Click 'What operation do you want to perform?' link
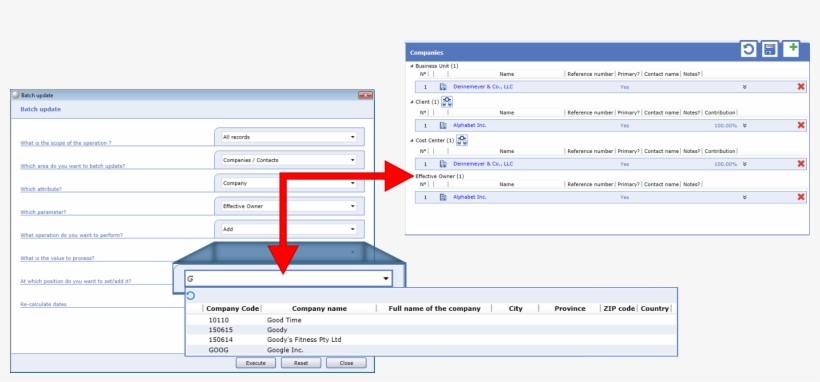This screenshot has width=820, height=382. (x=72, y=235)
